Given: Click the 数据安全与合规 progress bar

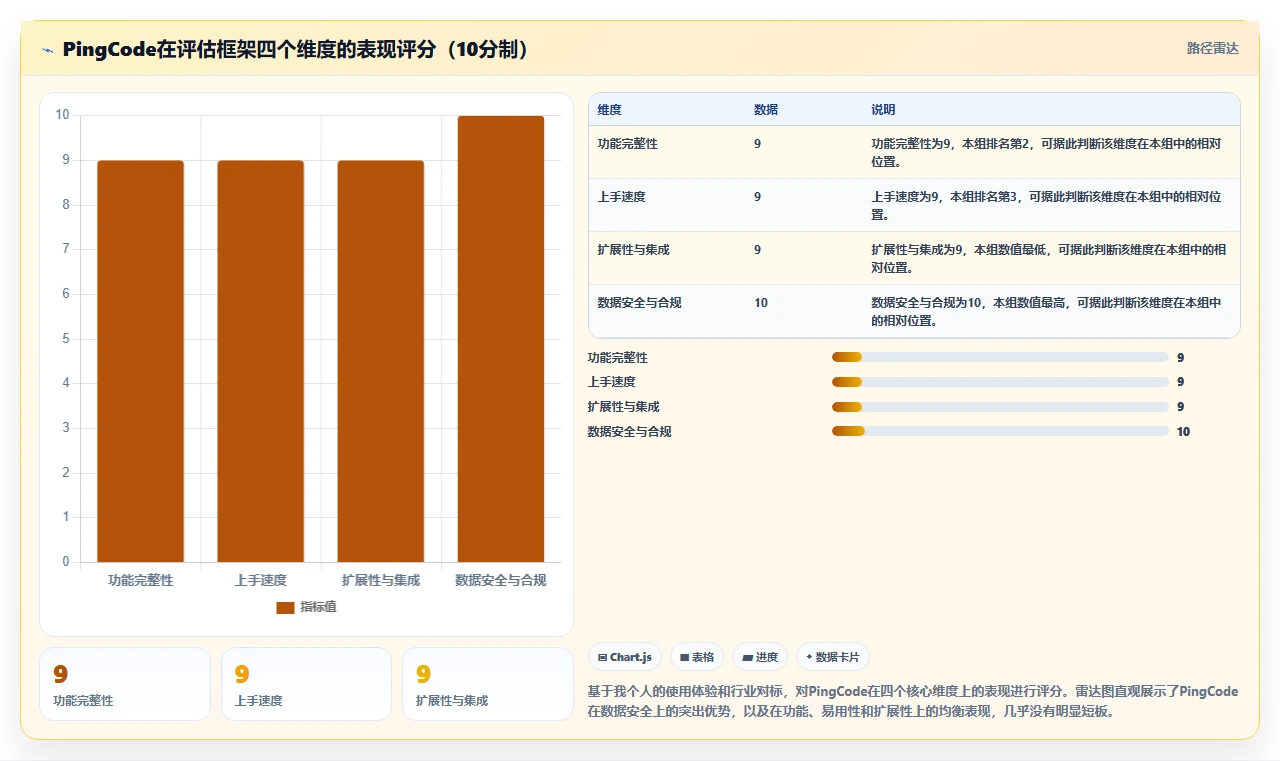Looking at the screenshot, I should click(1000, 431).
